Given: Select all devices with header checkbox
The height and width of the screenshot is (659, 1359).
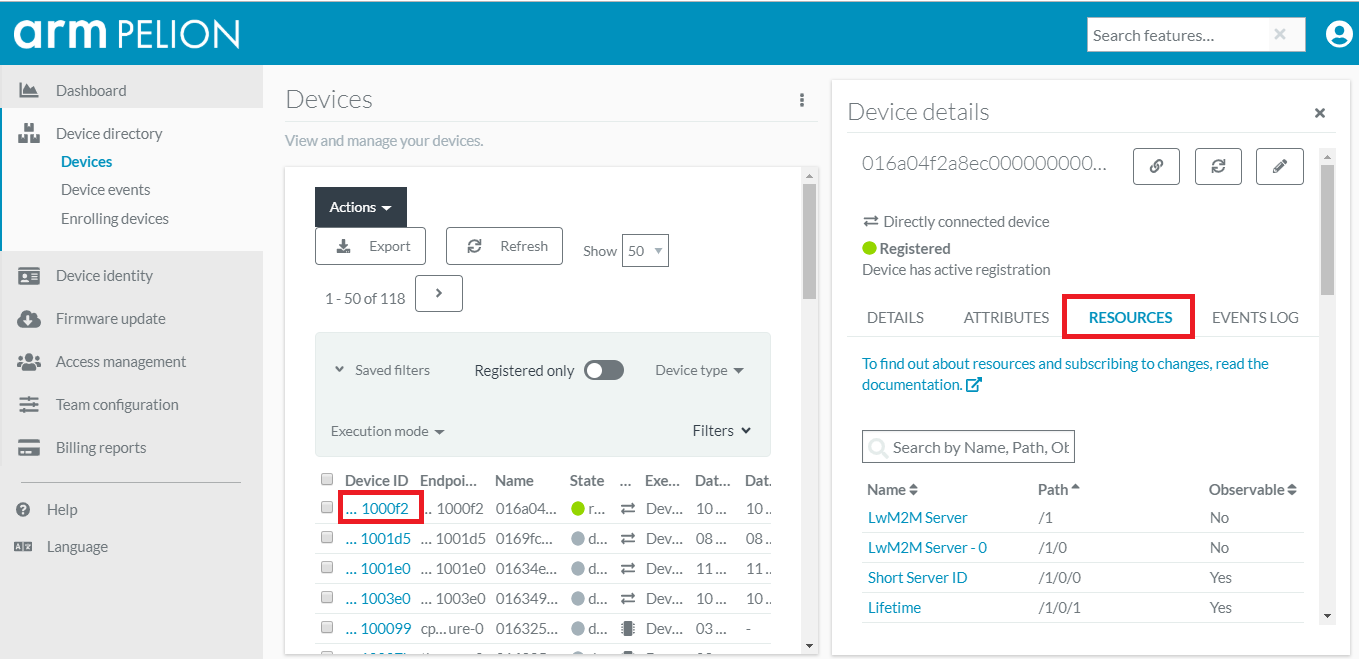Looking at the screenshot, I should tap(327, 480).
